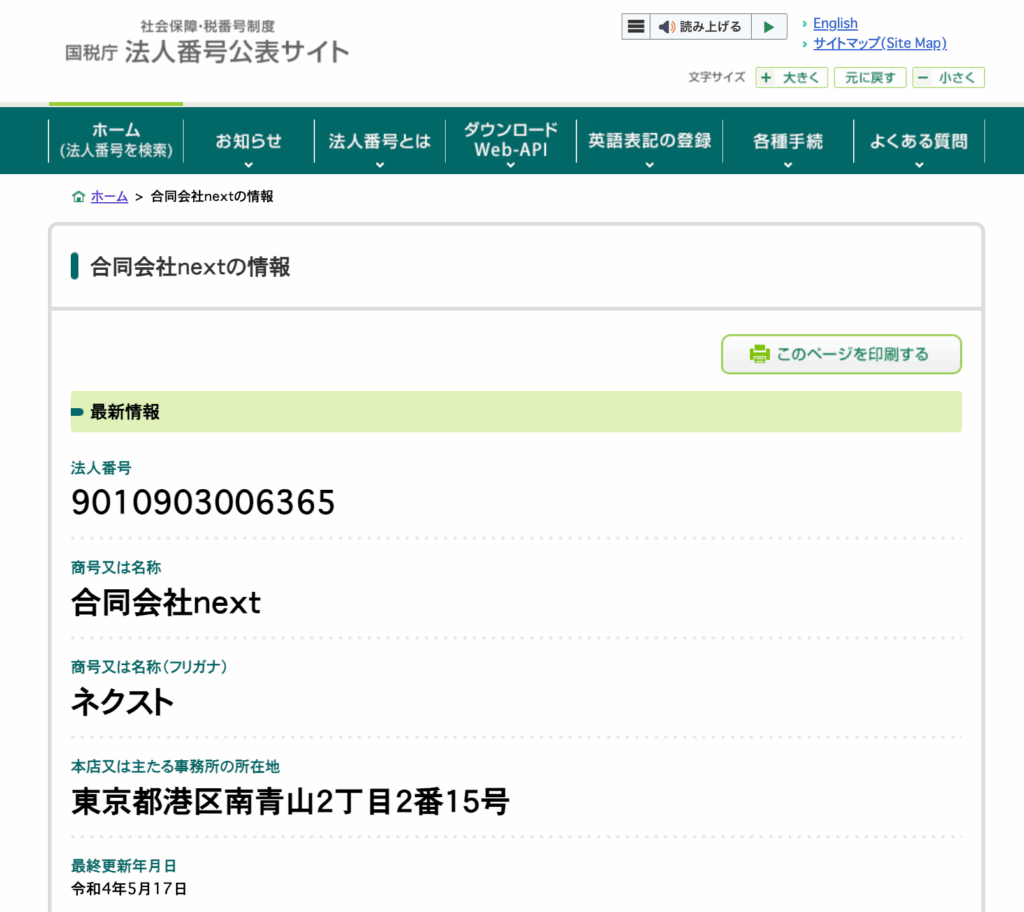Screen dimensions: 1024x912
Task: Open the ダウンロード Web-API navigation menu
Action: pos(511,140)
